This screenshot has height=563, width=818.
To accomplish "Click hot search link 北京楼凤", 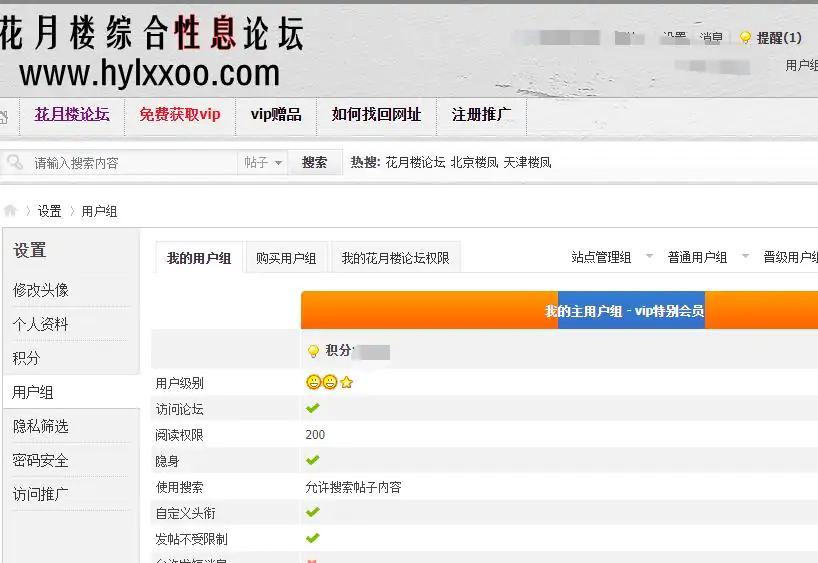I will tap(474, 163).
